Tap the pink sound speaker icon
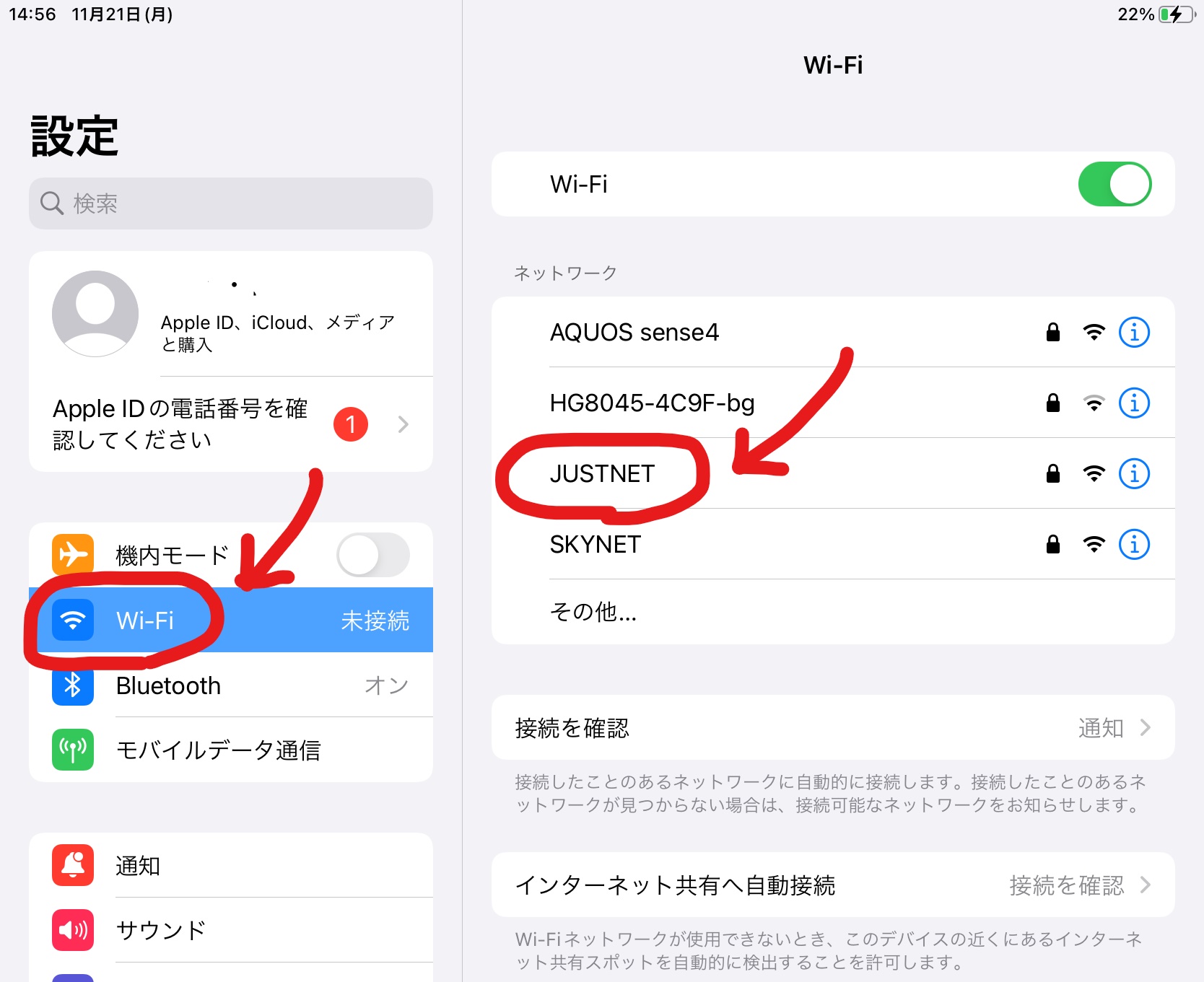Viewport: 1204px width, 982px height. [73, 930]
